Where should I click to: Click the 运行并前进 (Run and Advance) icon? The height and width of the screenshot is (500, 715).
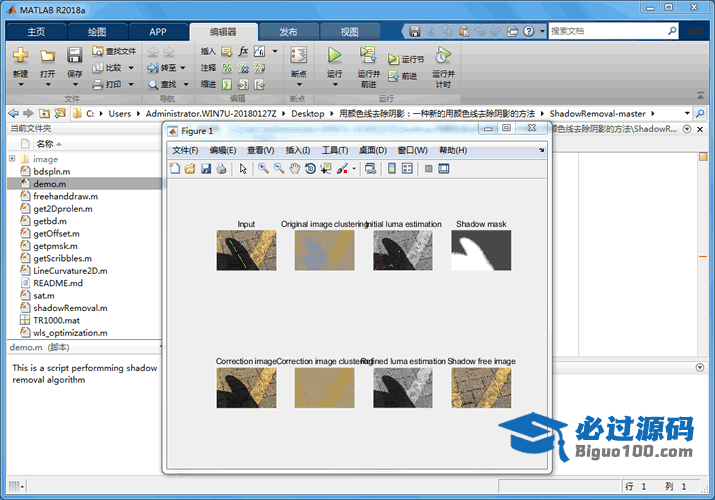click(368, 55)
